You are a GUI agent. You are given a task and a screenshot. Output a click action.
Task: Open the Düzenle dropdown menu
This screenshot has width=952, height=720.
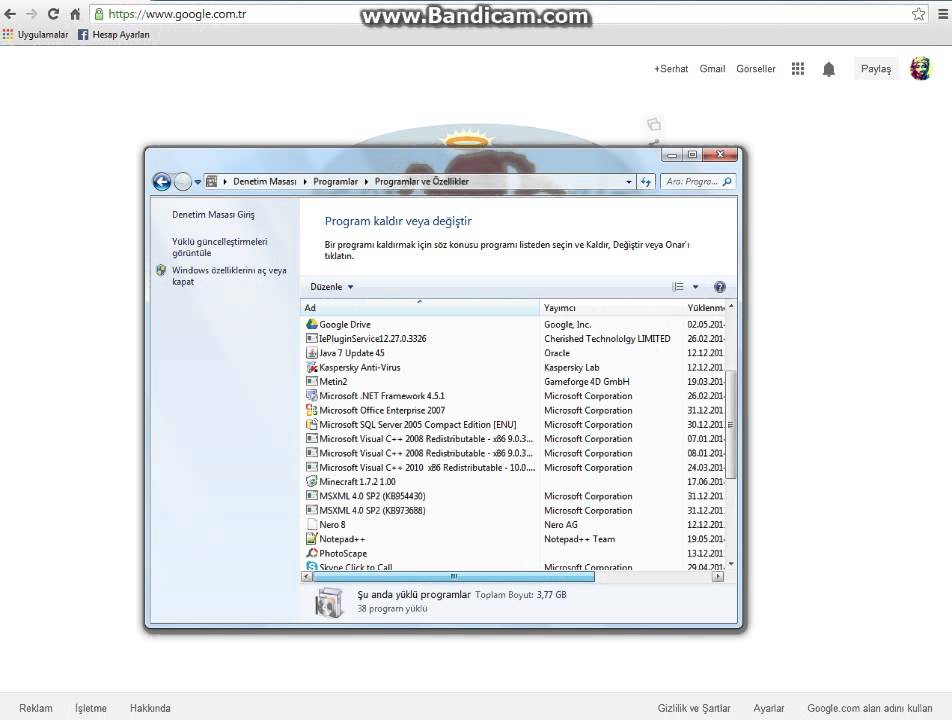pyautogui.click(x=332, y=287)
